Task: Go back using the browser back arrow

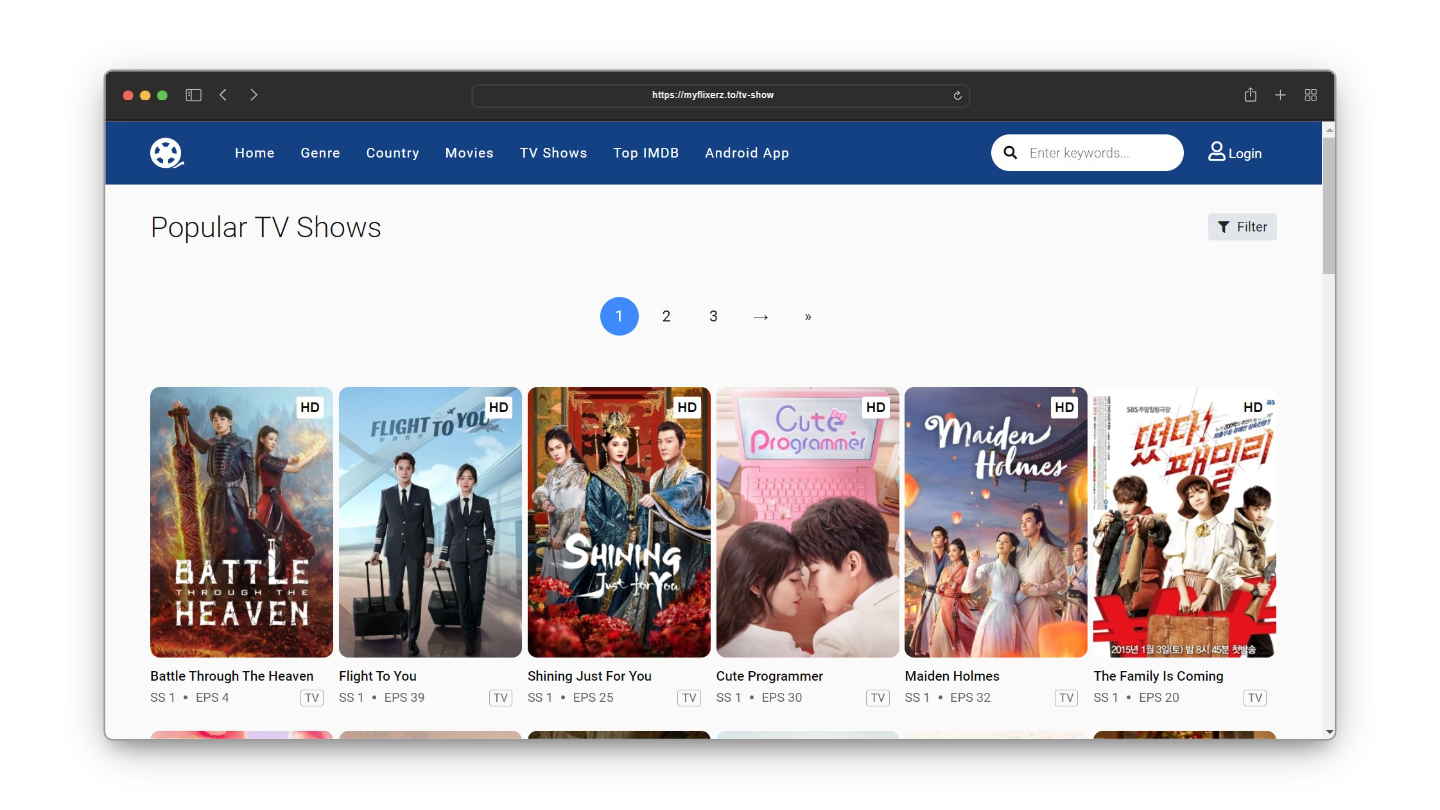Action: 223,95
